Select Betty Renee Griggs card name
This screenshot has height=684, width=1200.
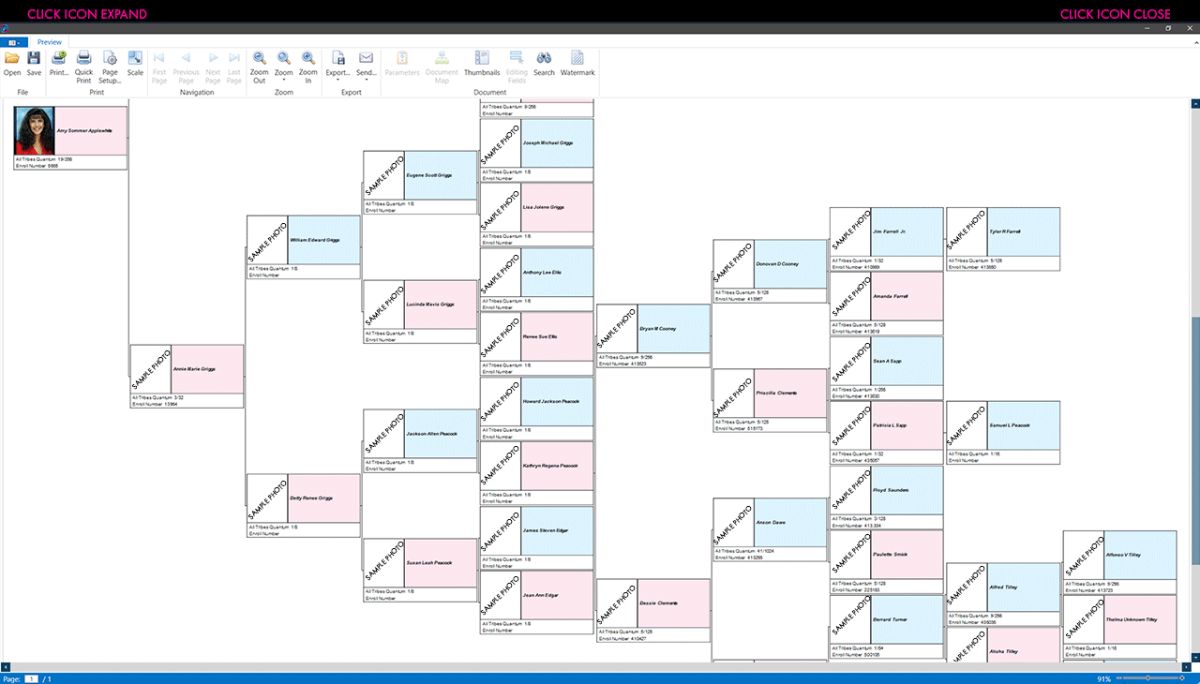point(310,498)
